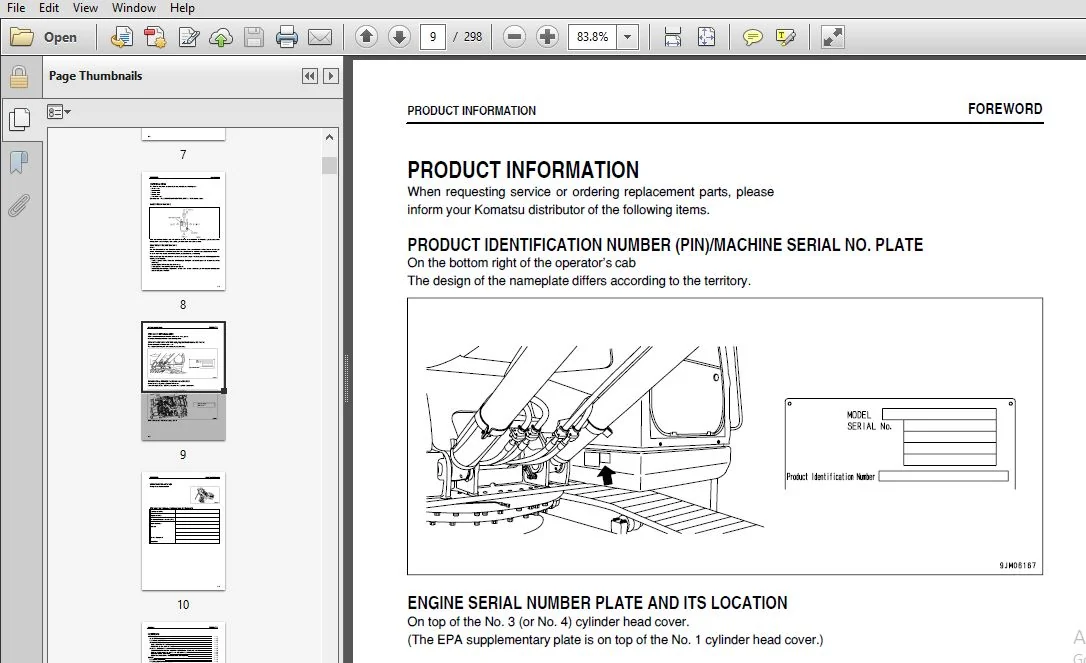Expand the panel with right arrow button
Screen dimensions: 1086x663
331,76
